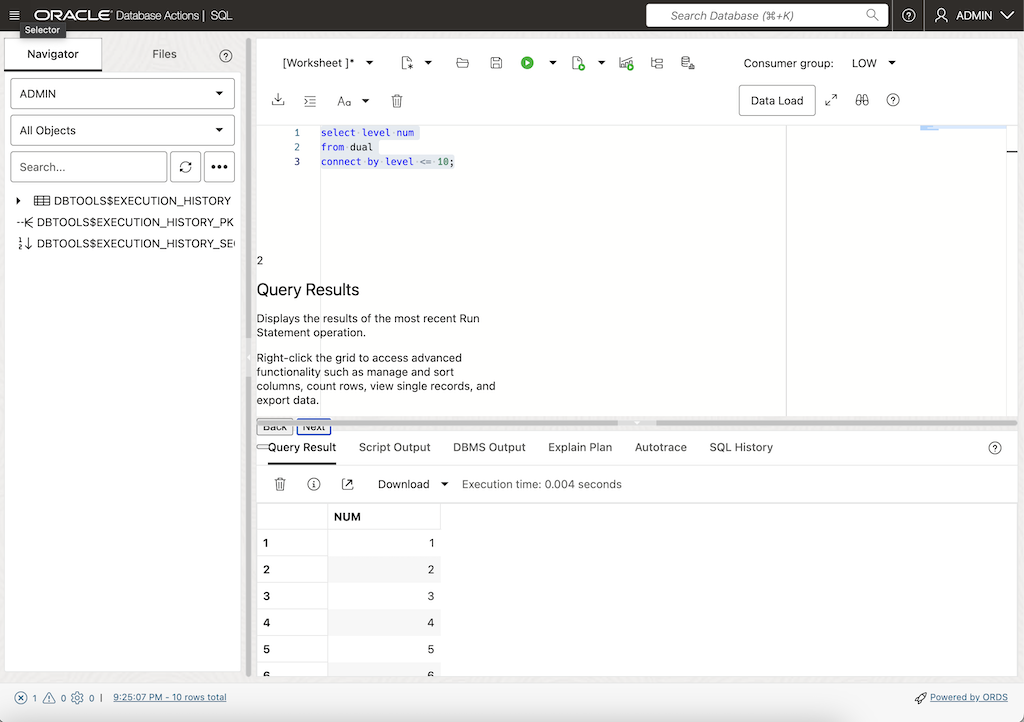1024x722 pixels.
Task: Open Navigator panel help icon
Action: (x=225, y=55)
